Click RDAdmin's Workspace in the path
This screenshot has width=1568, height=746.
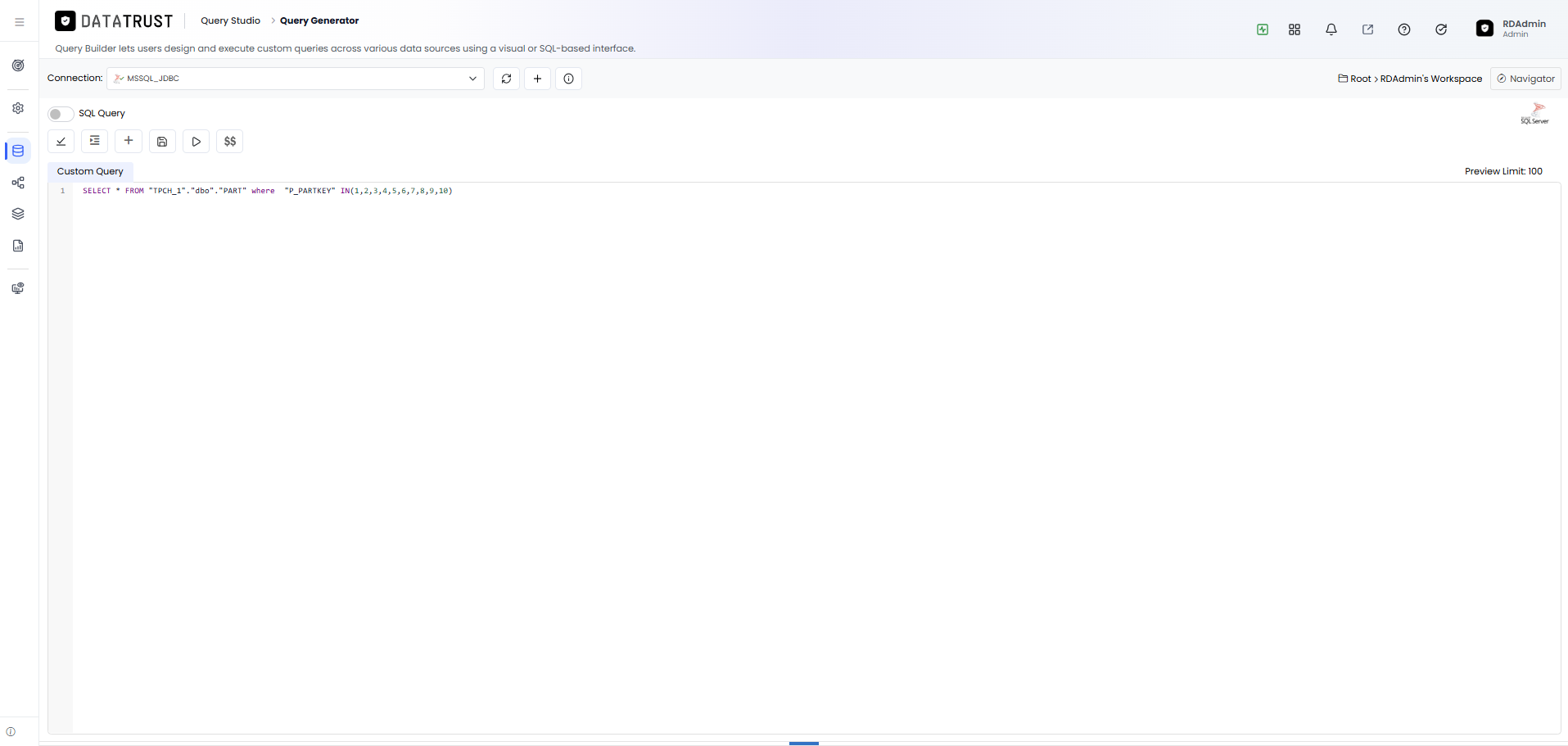click(x=1431, y=79)
